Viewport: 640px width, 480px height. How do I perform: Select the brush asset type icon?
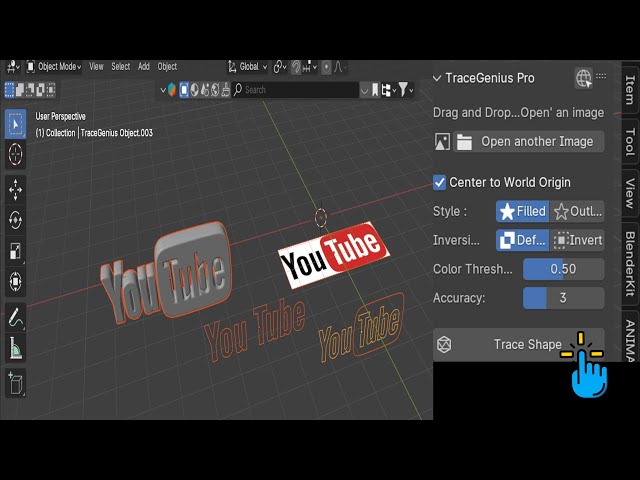pyautogui.click(x=225, y=90)
